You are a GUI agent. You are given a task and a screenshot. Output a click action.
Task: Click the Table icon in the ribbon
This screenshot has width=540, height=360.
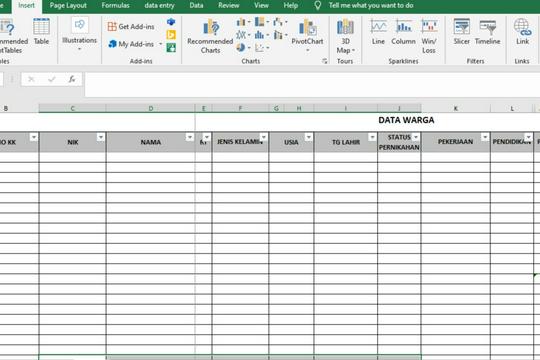point(41,32)
